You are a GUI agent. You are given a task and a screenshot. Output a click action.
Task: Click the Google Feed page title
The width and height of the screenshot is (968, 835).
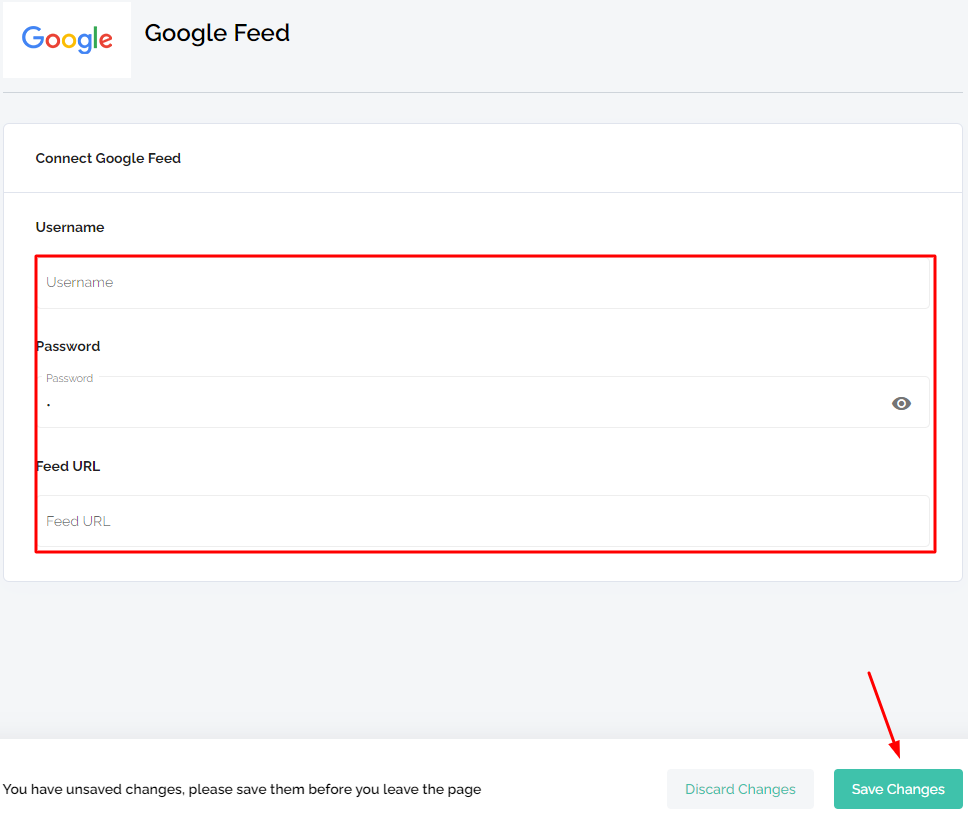coord(217,33)
